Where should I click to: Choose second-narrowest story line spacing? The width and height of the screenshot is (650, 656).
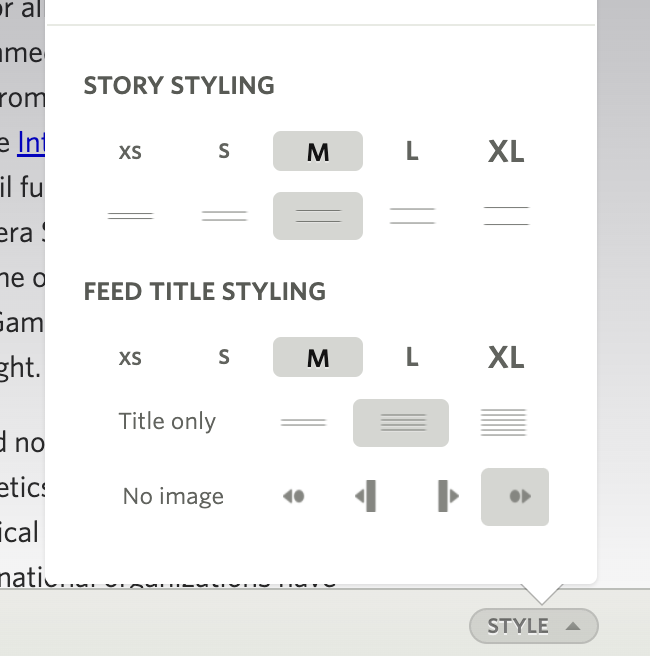(x=224, y=216)
